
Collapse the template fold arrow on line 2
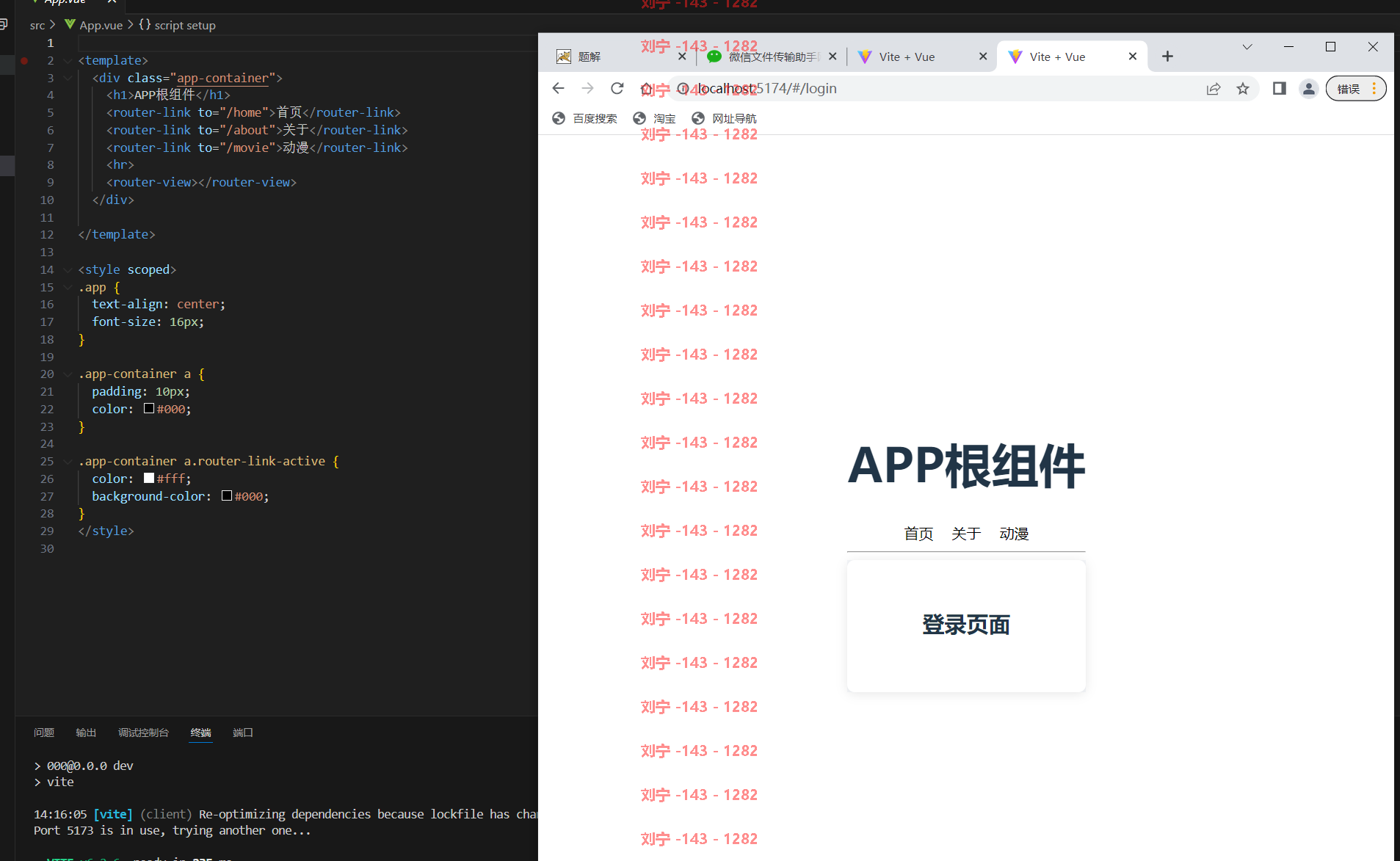(68, 60)
